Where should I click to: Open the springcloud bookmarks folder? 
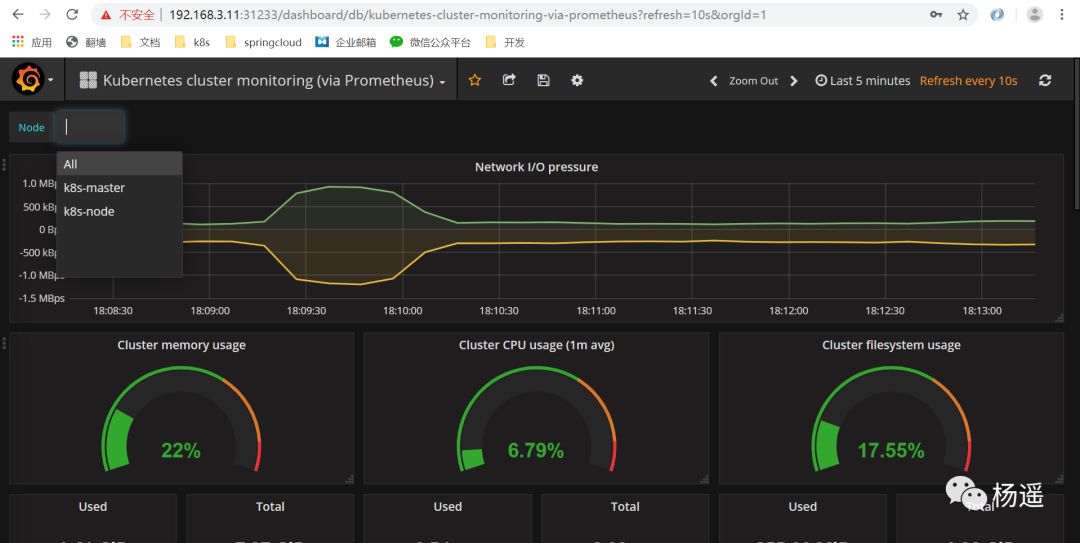(x=263, y=42)
